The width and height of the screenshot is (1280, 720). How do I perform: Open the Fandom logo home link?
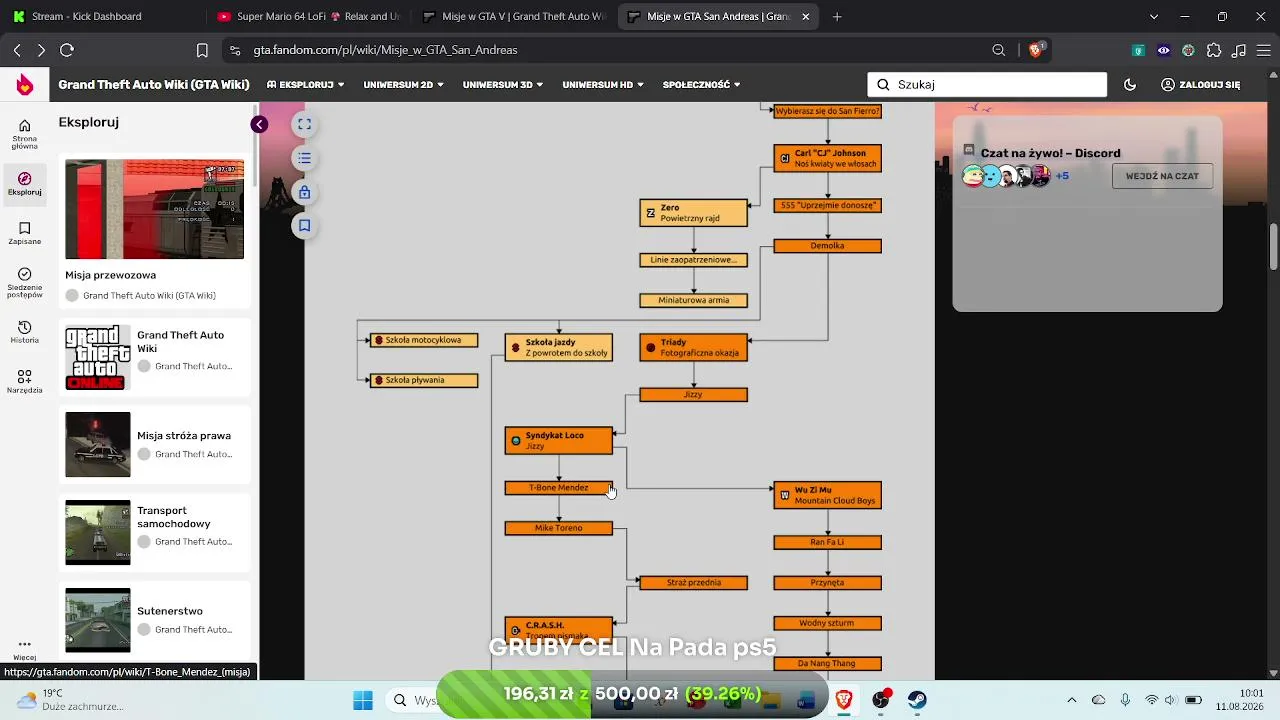pyautogui.click(x=25, y=85)
